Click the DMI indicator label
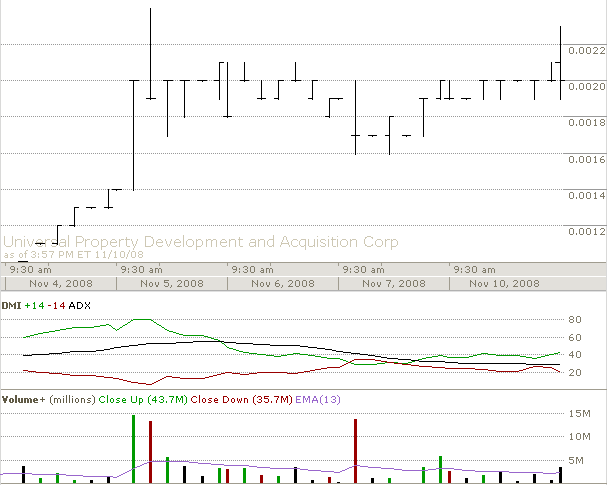 13,304
